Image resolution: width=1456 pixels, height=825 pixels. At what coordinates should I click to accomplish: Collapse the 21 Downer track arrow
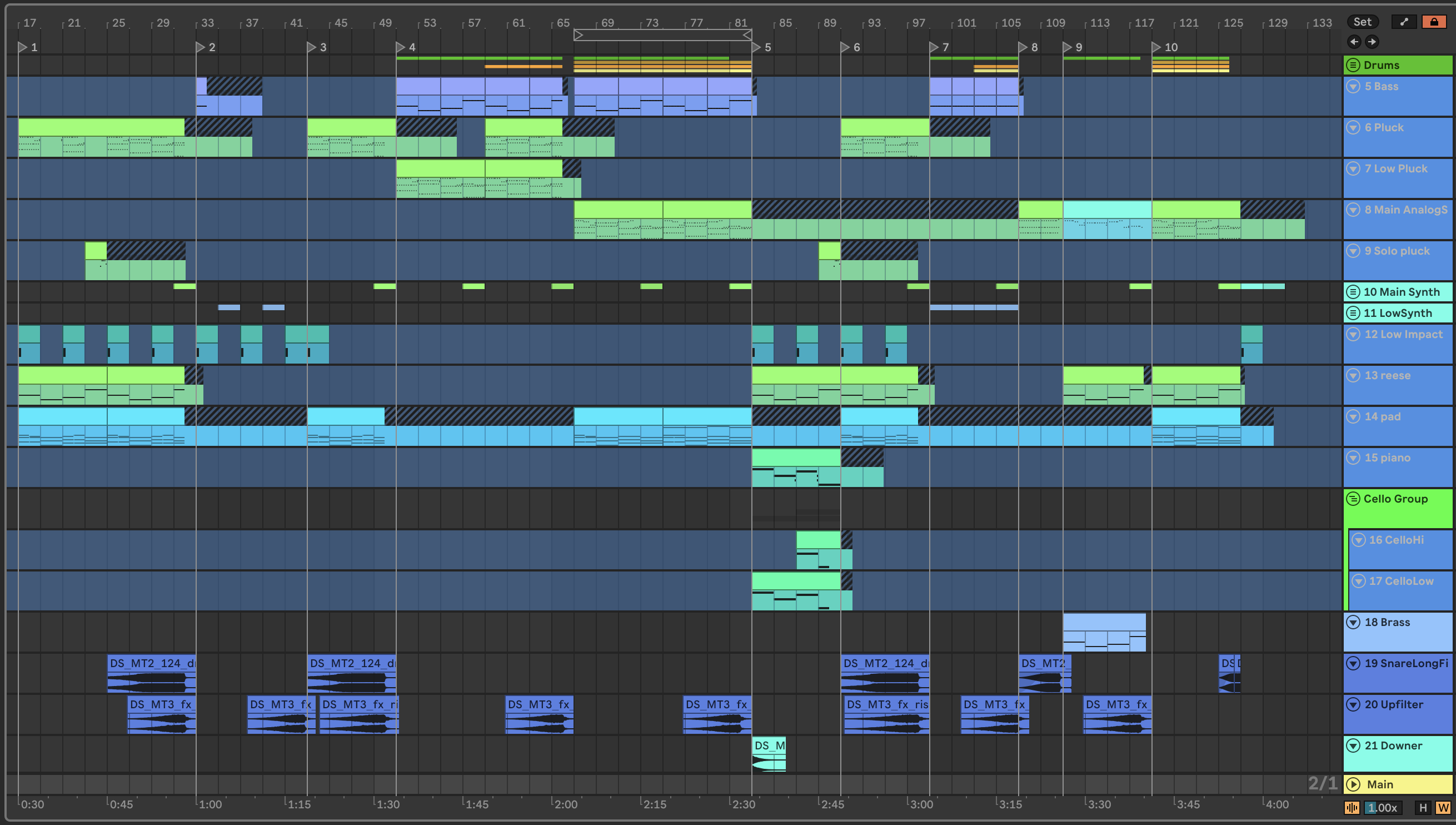[1353, 746]
